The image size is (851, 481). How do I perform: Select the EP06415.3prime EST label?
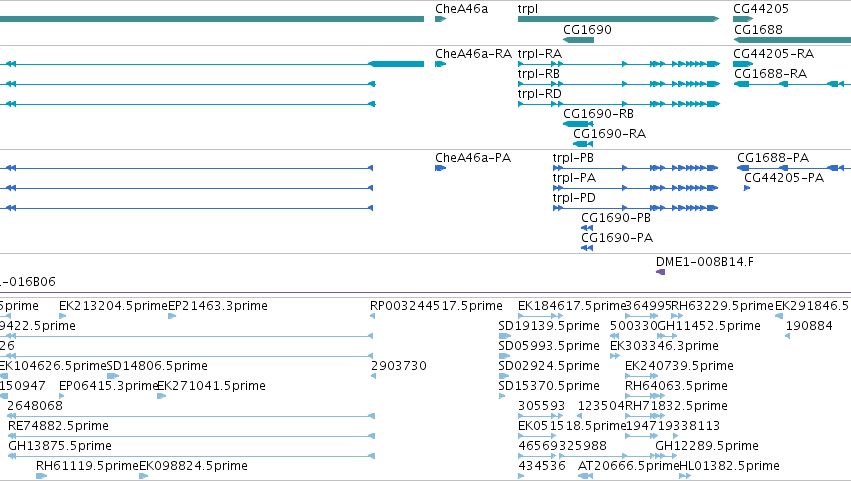click(109, 386)
